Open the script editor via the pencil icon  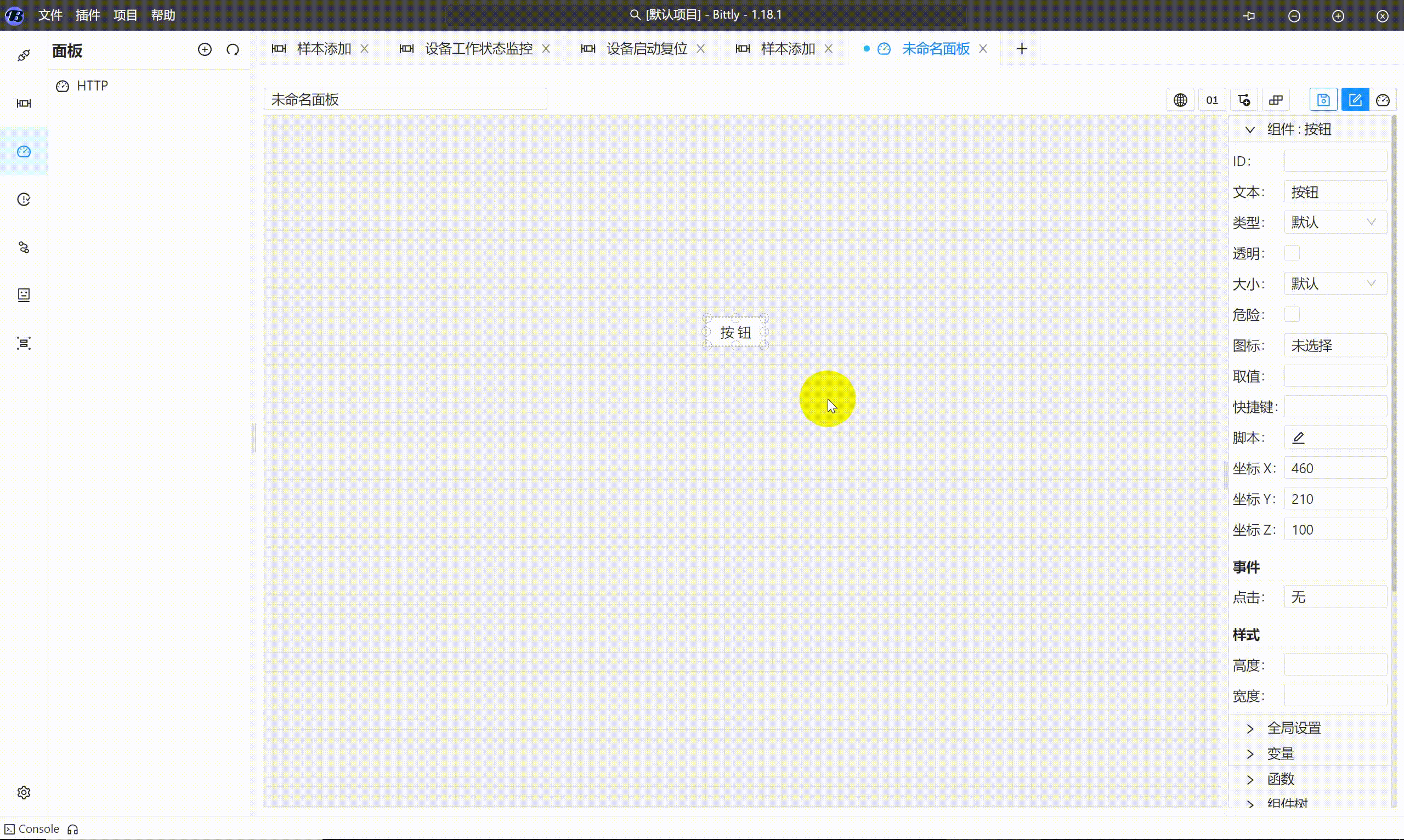pos(1299,437)
